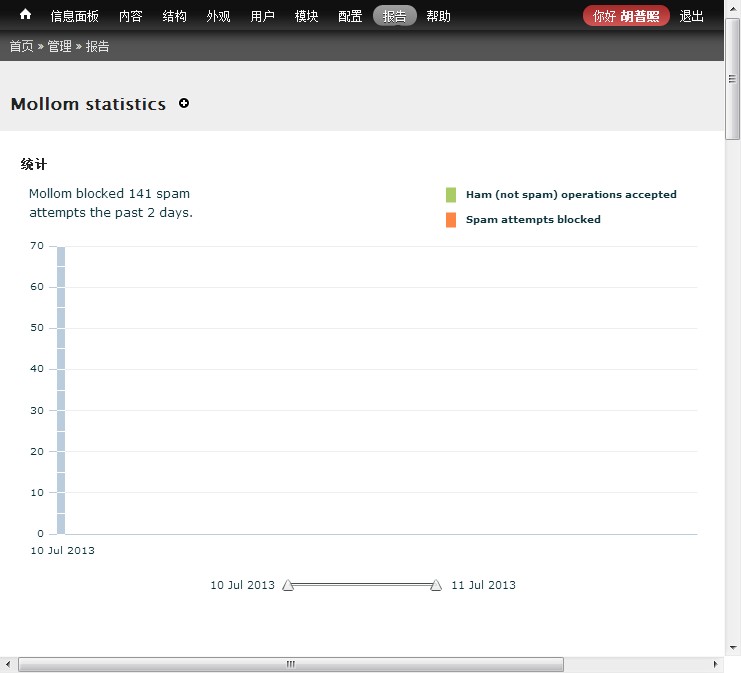
Task: Open the 帮助 menu item
Action: (439, 16)
